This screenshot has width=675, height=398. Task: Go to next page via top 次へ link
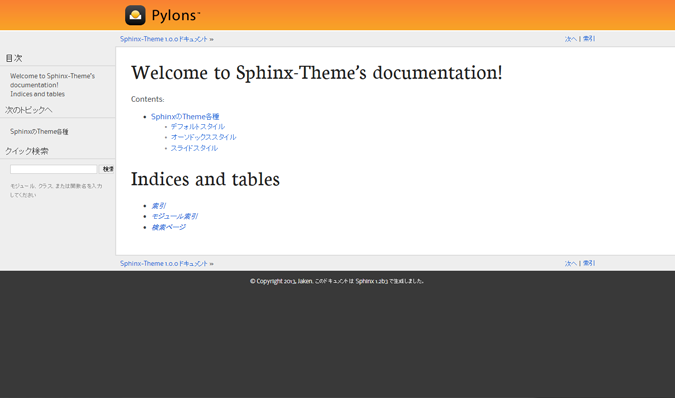[x=570, y=39]
